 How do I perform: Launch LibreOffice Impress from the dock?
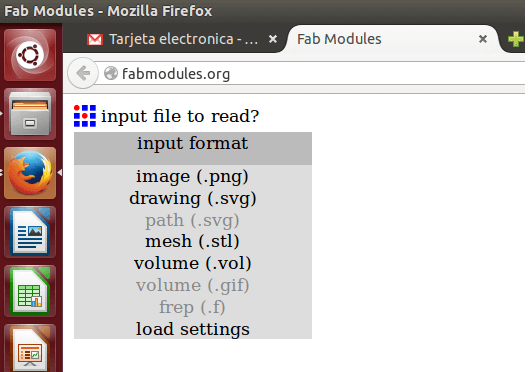[x=30, y=348]
